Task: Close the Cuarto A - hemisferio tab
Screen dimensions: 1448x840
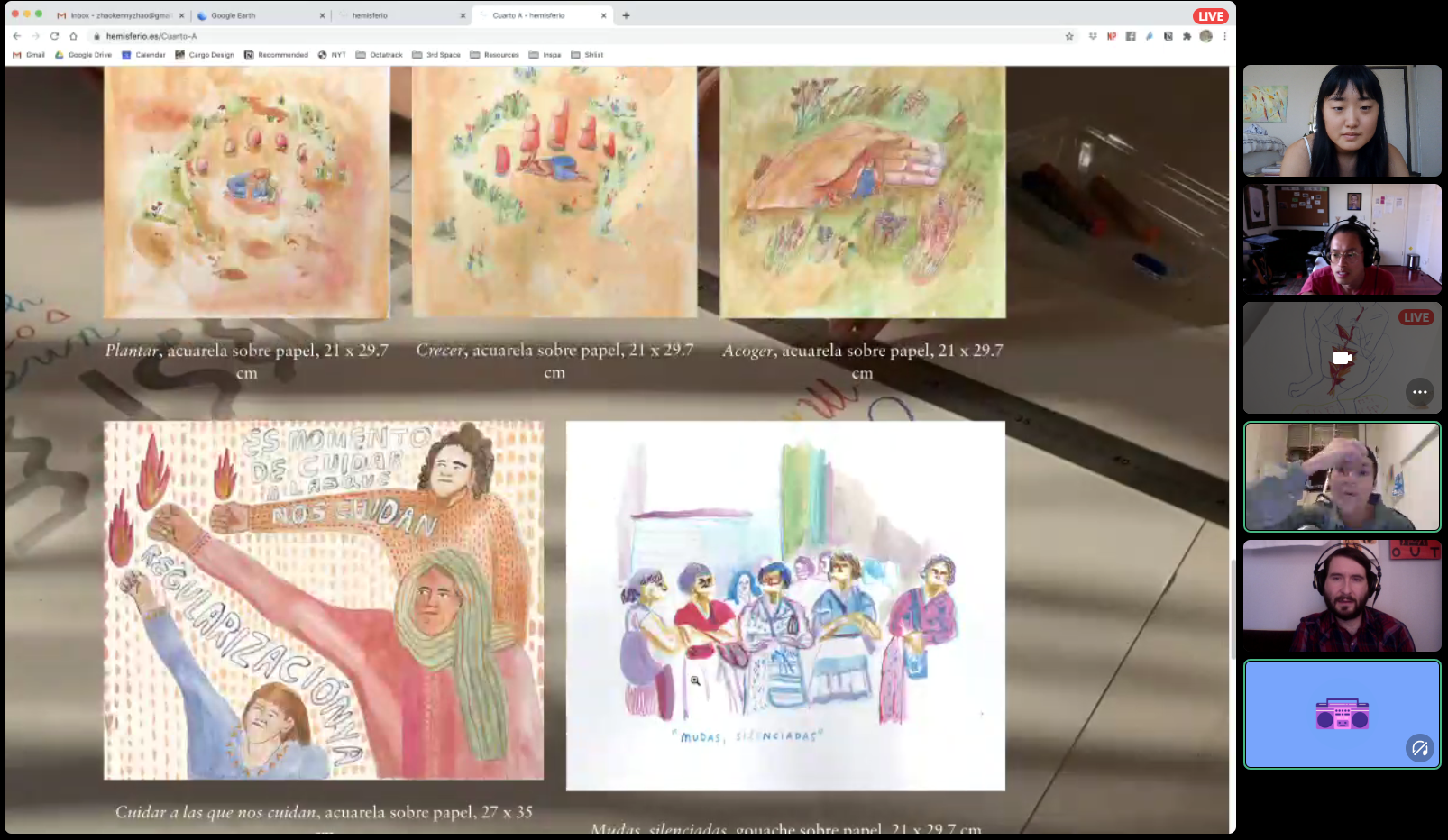Action: point(603,15)
